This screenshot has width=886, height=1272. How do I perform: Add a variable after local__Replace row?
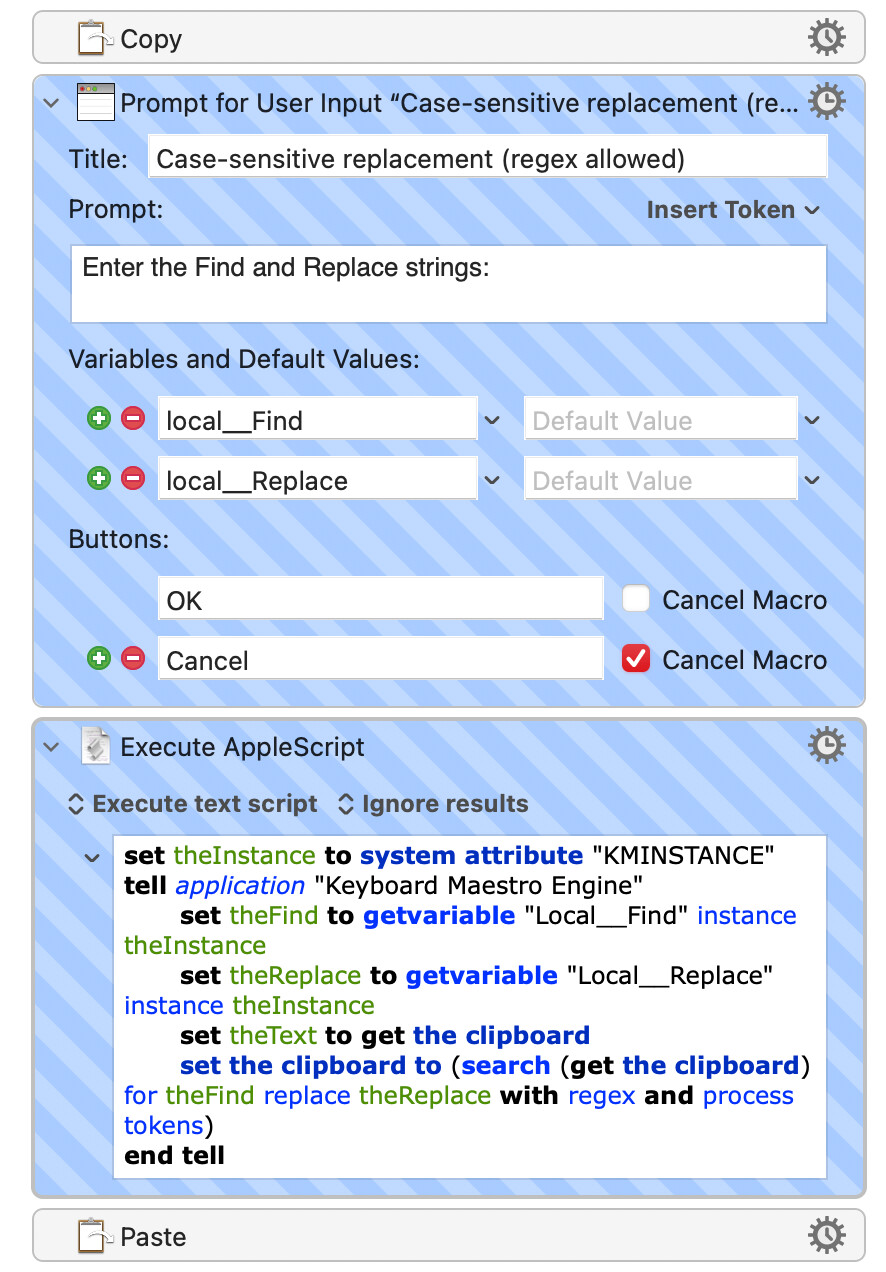[98, 479]
